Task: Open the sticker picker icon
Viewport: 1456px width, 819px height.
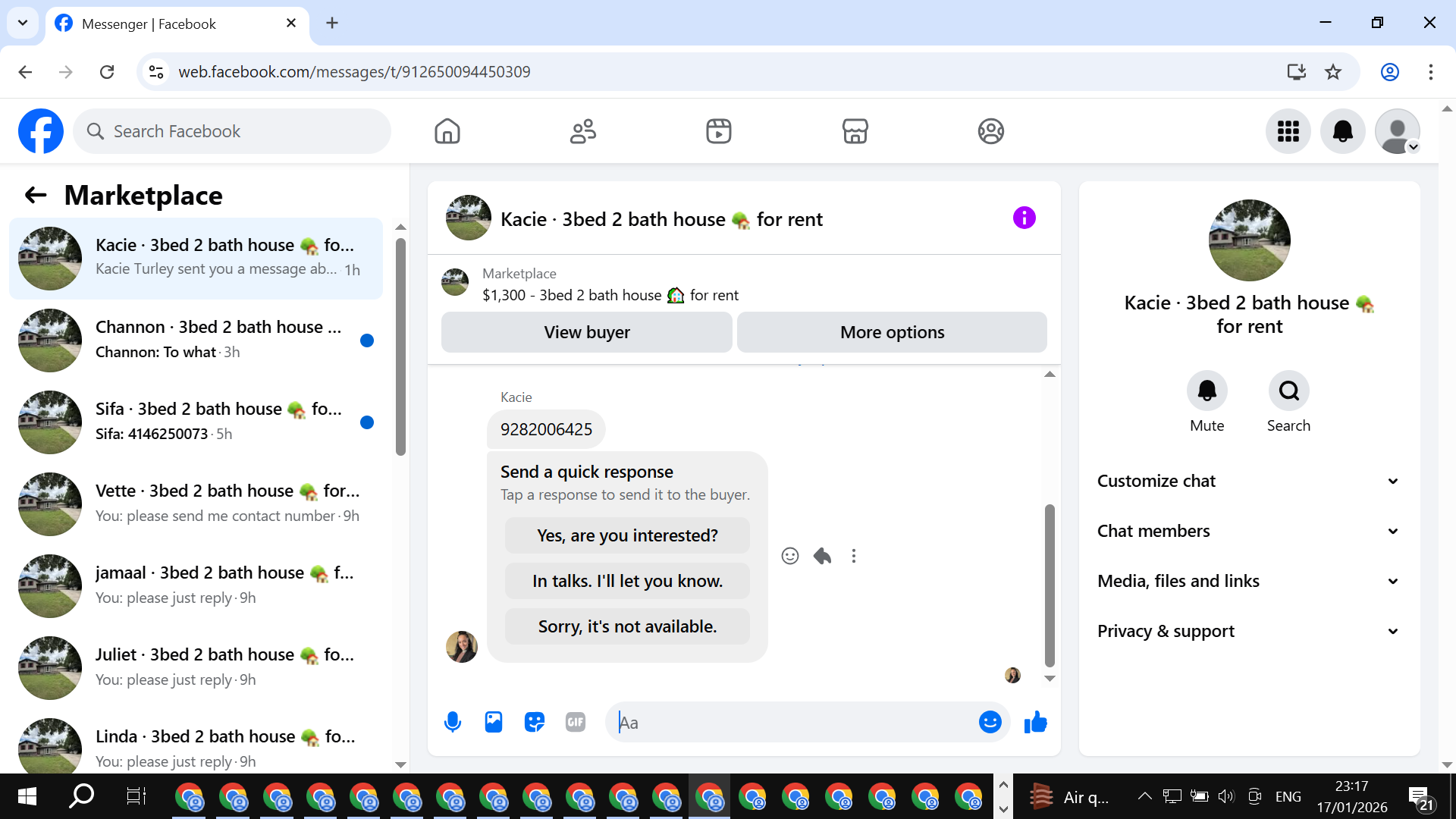Action: click(535, 722)
